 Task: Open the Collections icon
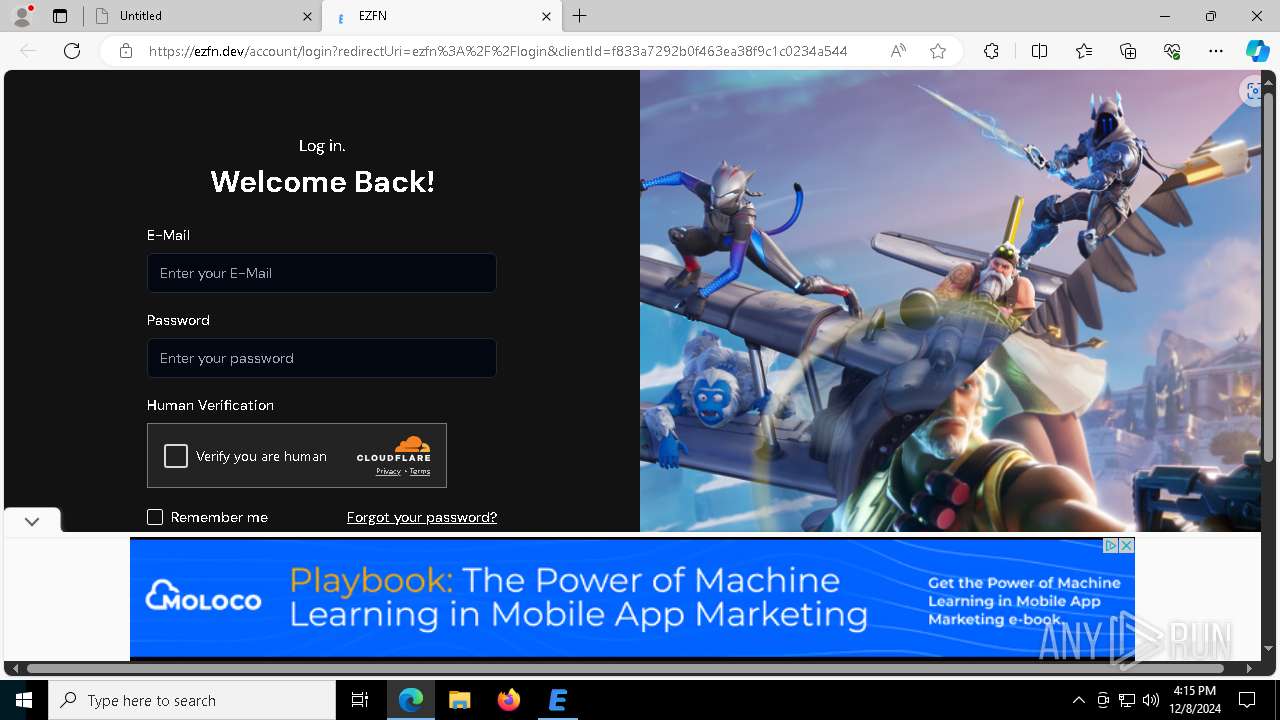click(x=1128, y=51)
